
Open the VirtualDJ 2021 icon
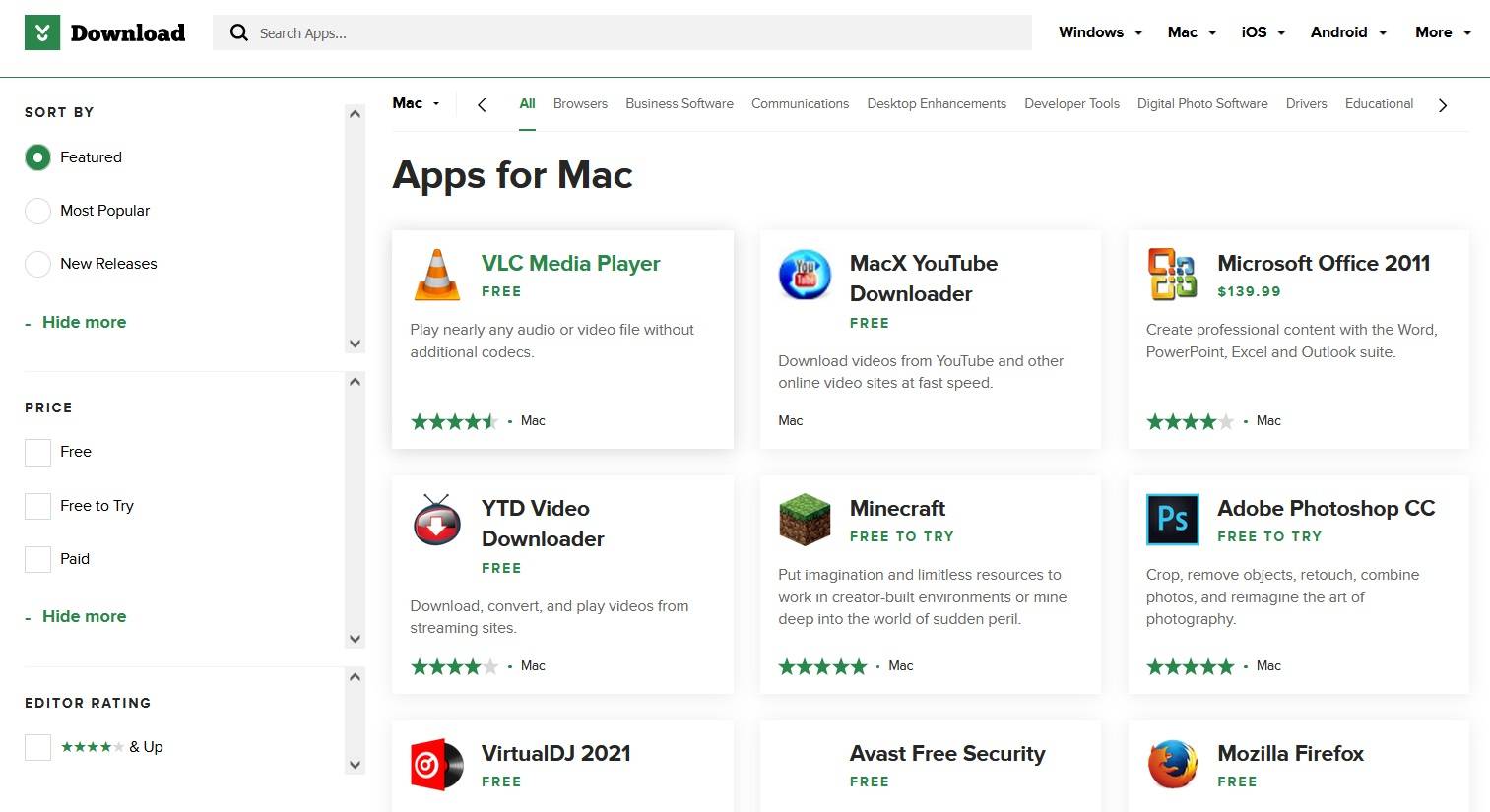(x=437, y=765)
